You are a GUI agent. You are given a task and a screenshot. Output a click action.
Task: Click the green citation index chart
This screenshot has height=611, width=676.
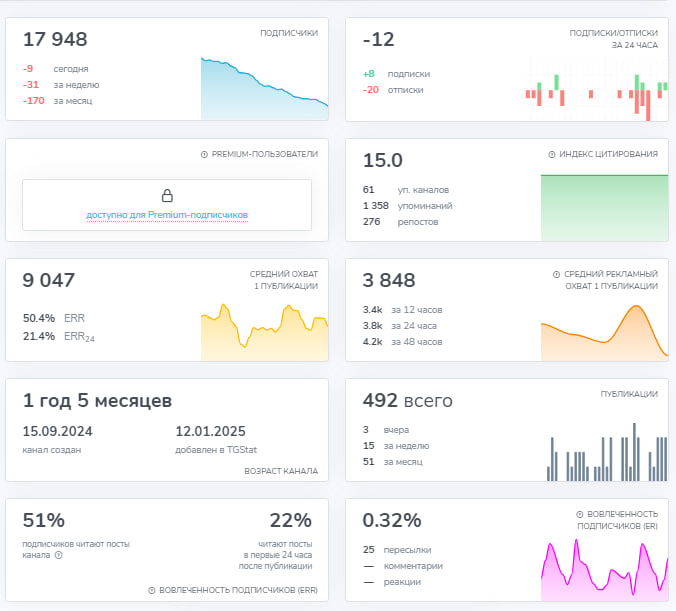604,207
